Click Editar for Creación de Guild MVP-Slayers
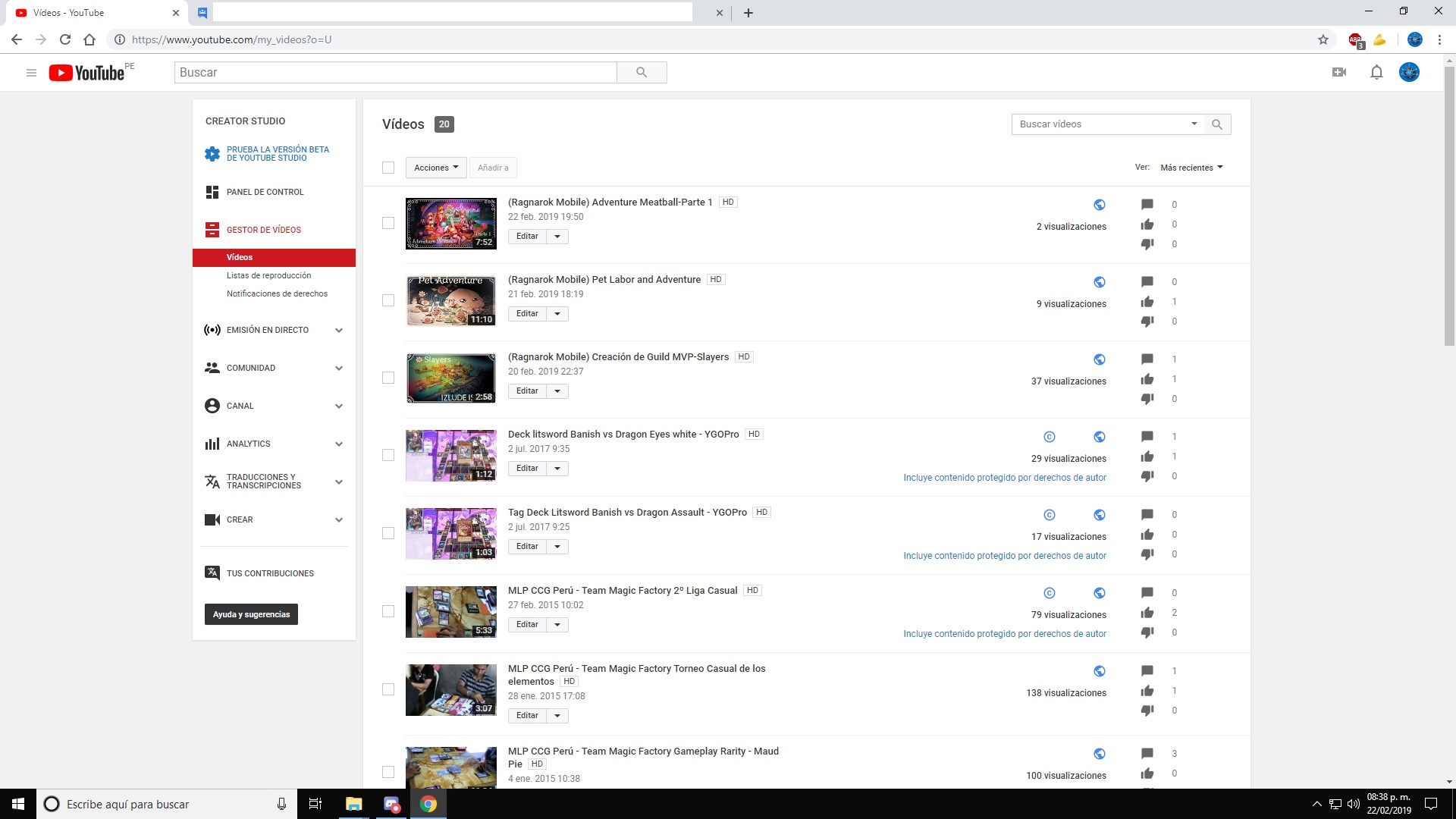The image size is (1456, 819). click(527, 391)
